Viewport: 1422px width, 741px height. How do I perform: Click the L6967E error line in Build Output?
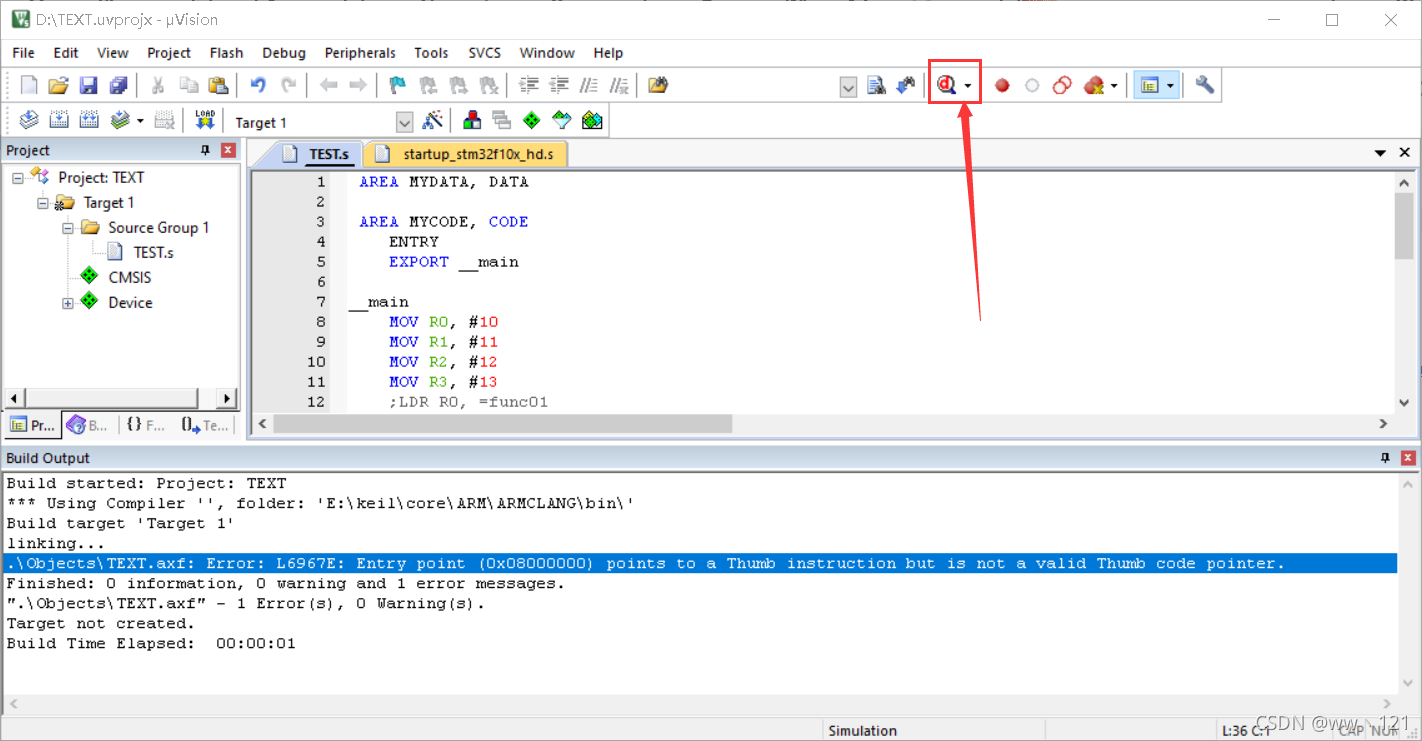tap(700, 564)
